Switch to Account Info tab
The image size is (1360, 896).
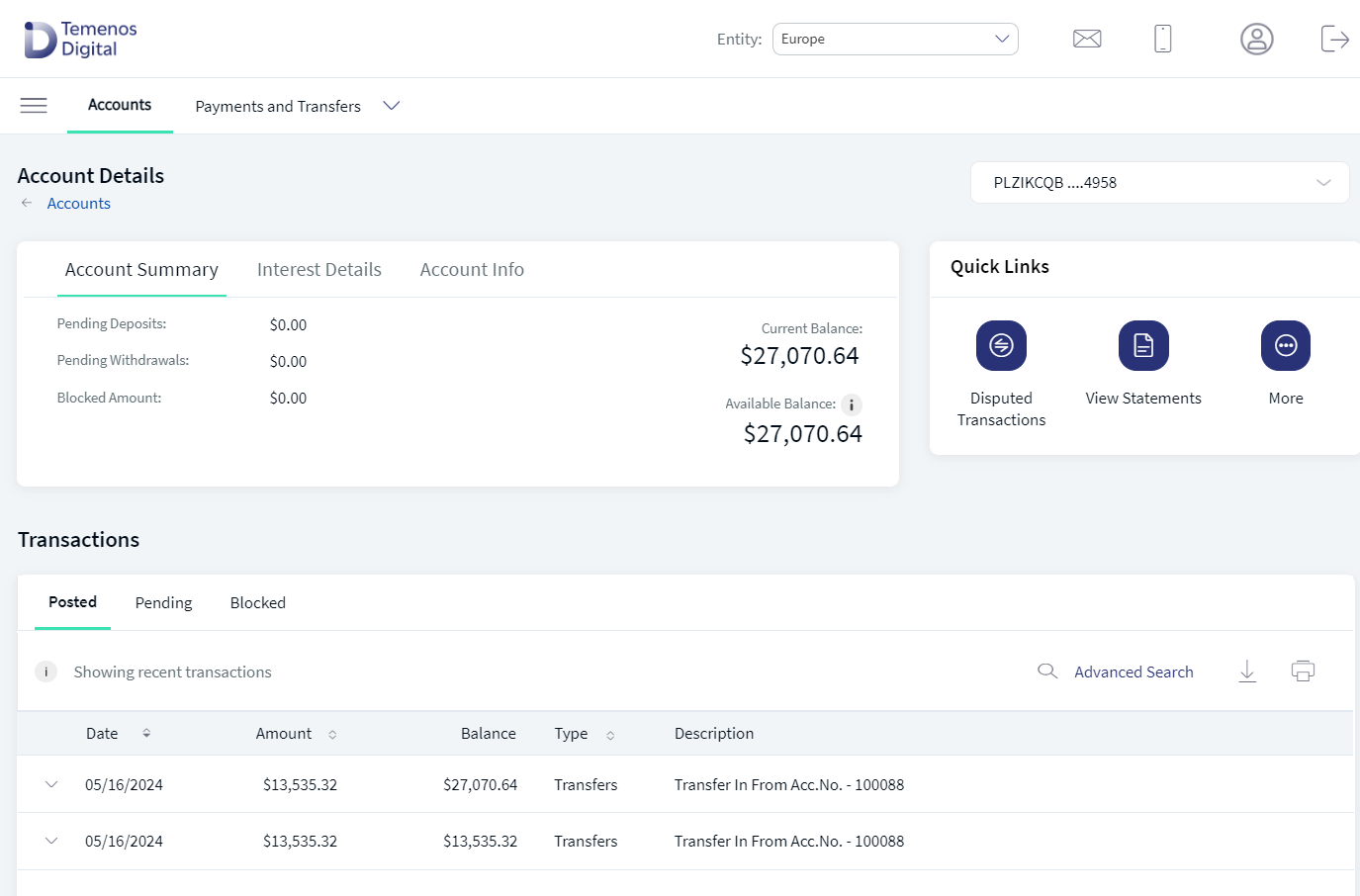pyautogui.click(x=472, y=269)
